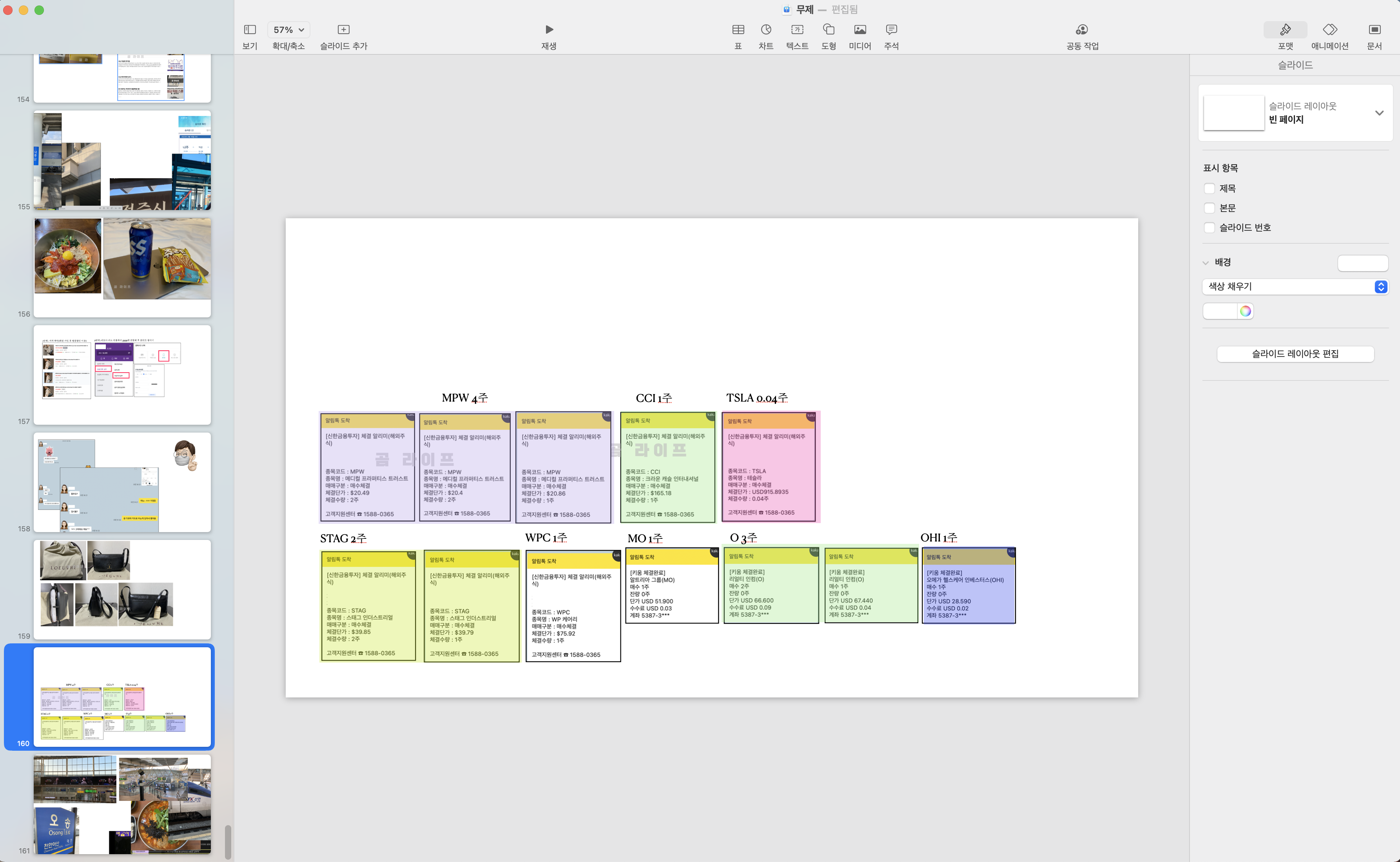Select slide 157 thumbnail
Screen dimensions: 1400x862
pos(122,375)
